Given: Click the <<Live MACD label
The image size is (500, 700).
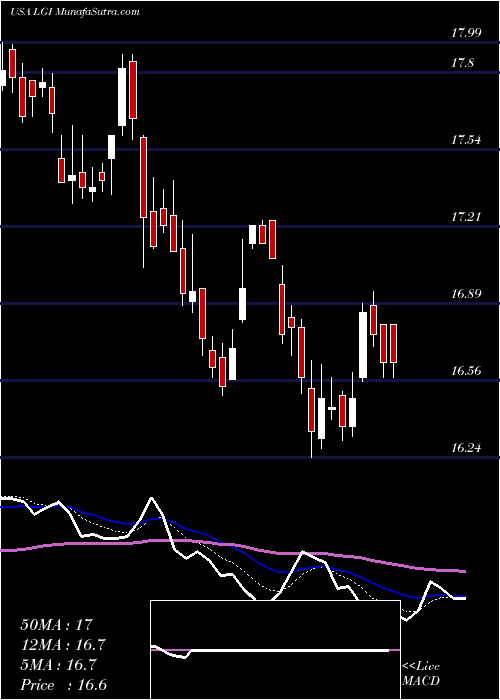Looking at the screenshot, I should [421, 674].
